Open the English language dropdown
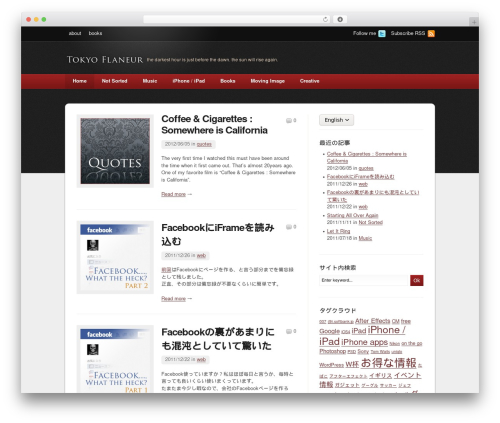500x423 pixels. point(336,120)
